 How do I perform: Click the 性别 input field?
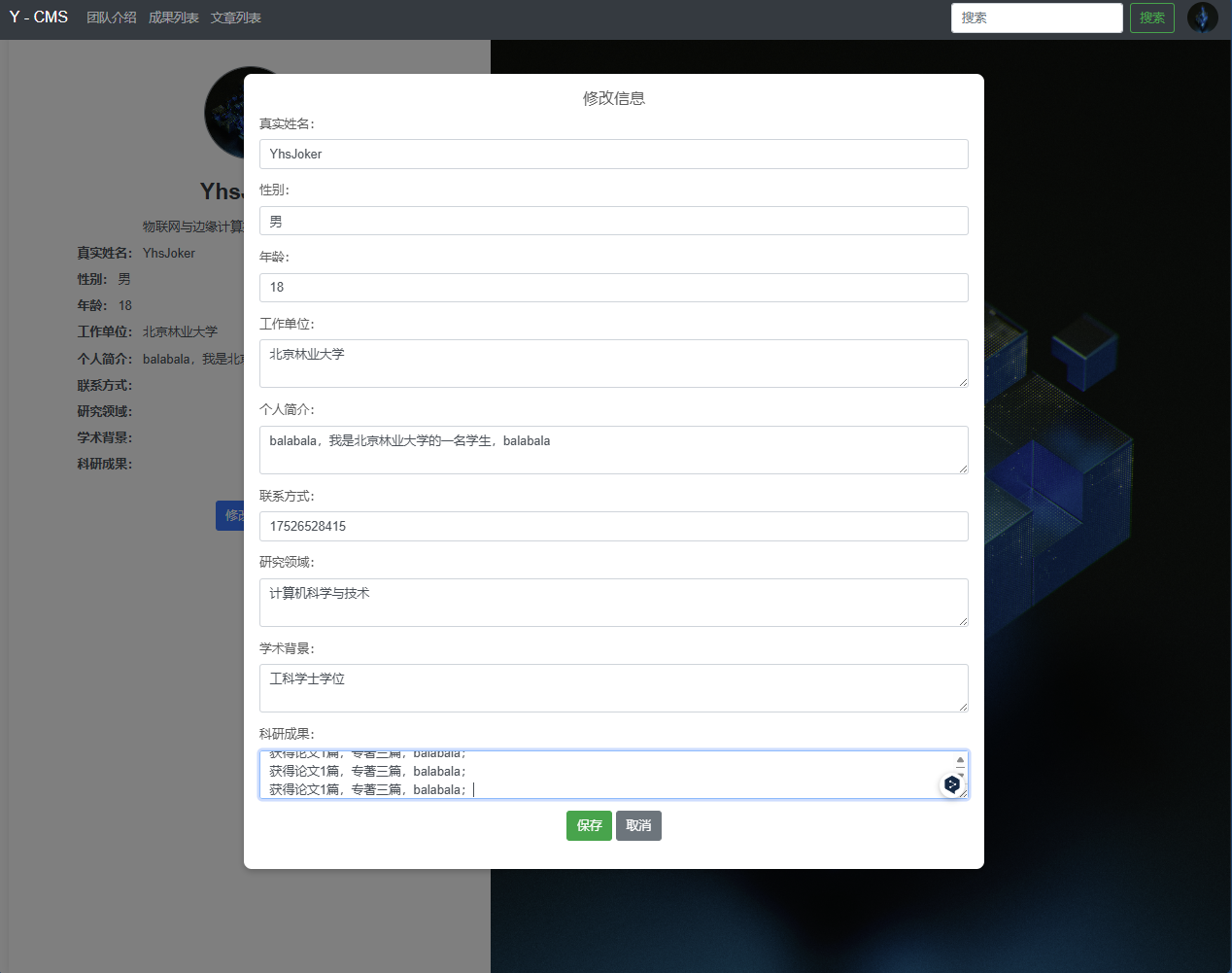(613, 221)
